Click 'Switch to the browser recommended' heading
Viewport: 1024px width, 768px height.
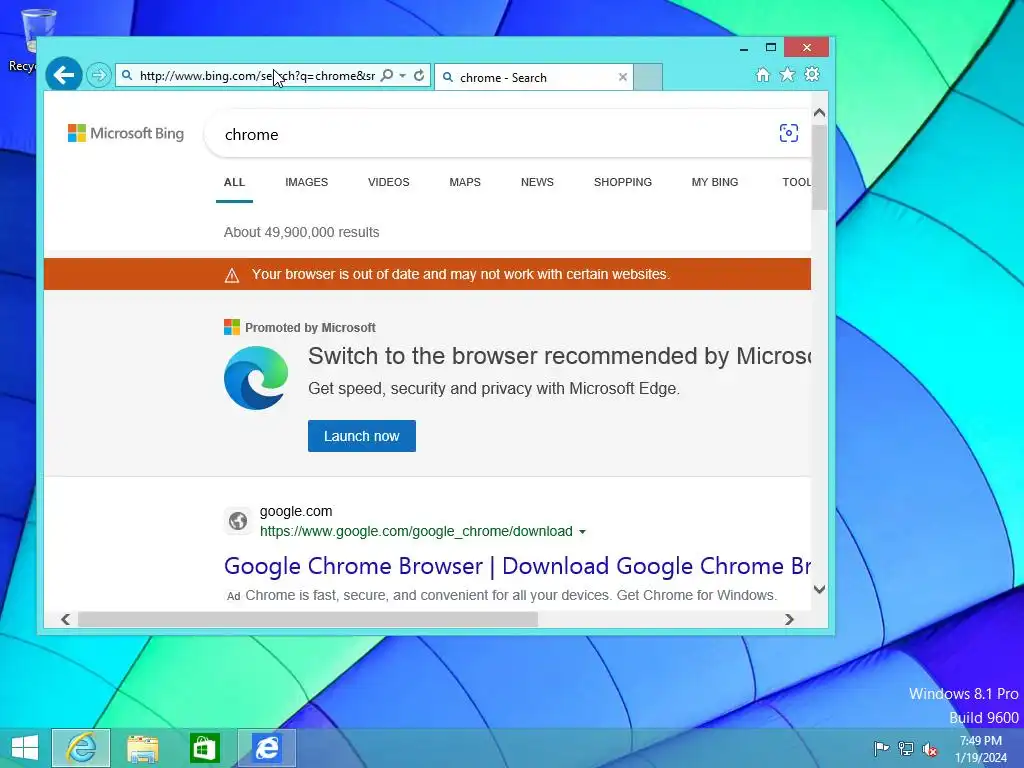pos(559,356)
